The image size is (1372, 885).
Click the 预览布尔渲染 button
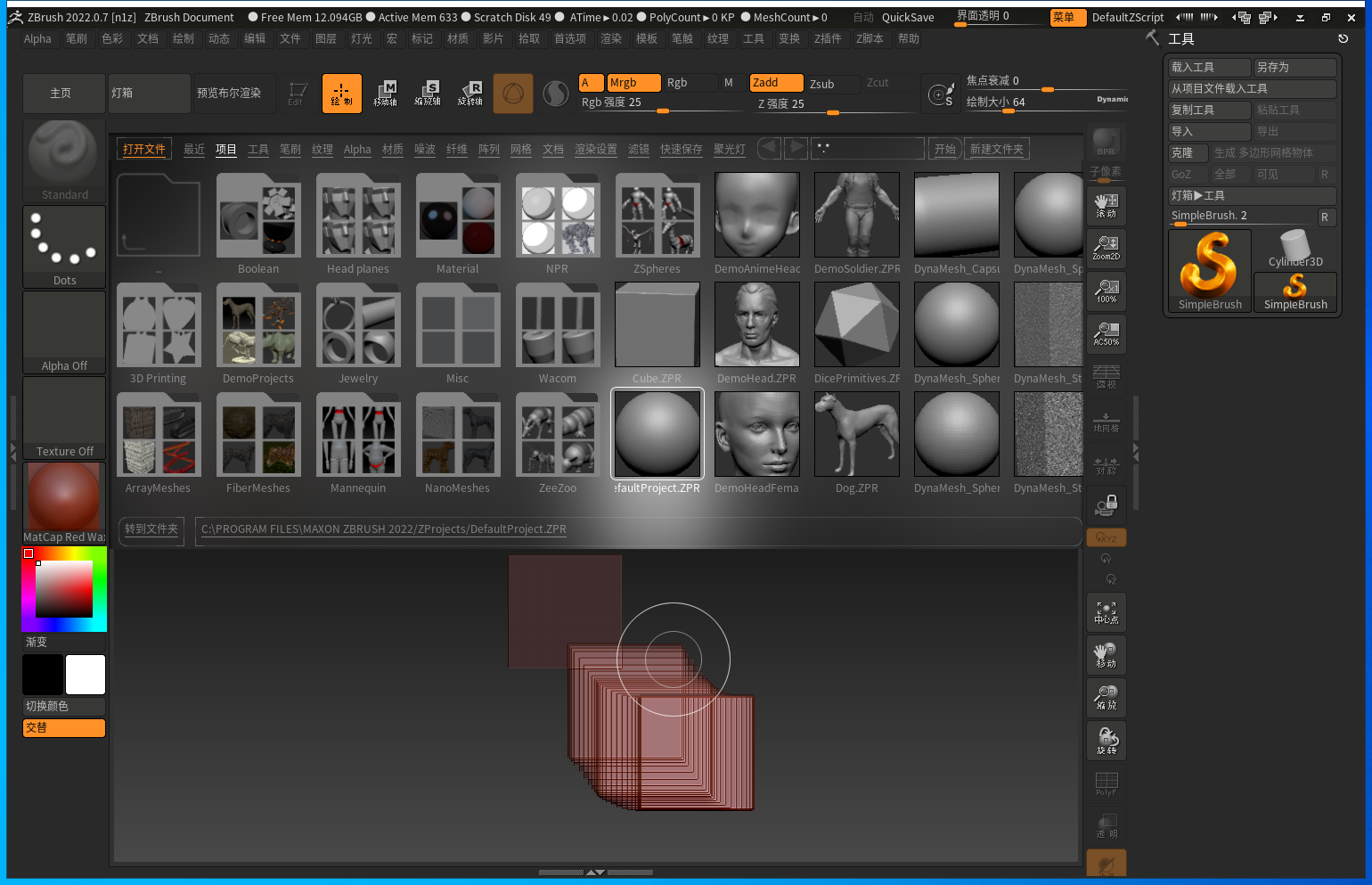pyautogui.click(x=235, y=93)
